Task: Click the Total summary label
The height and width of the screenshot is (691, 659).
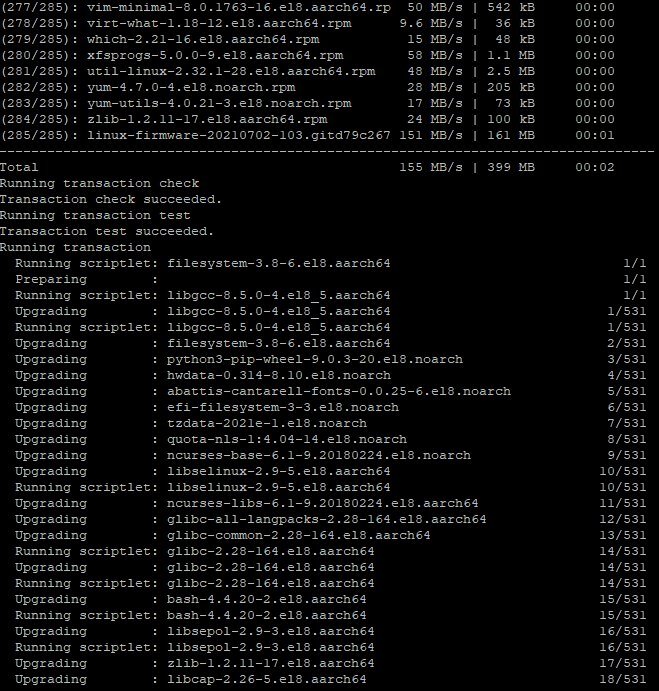Action: pyautogui.click(x=19, y=167)
